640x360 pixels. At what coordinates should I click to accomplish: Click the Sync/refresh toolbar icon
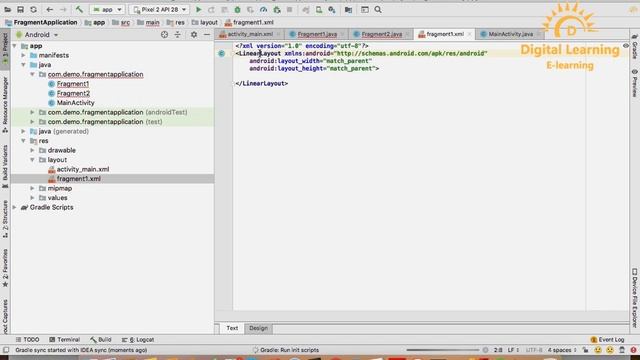(x=33, y=9)
